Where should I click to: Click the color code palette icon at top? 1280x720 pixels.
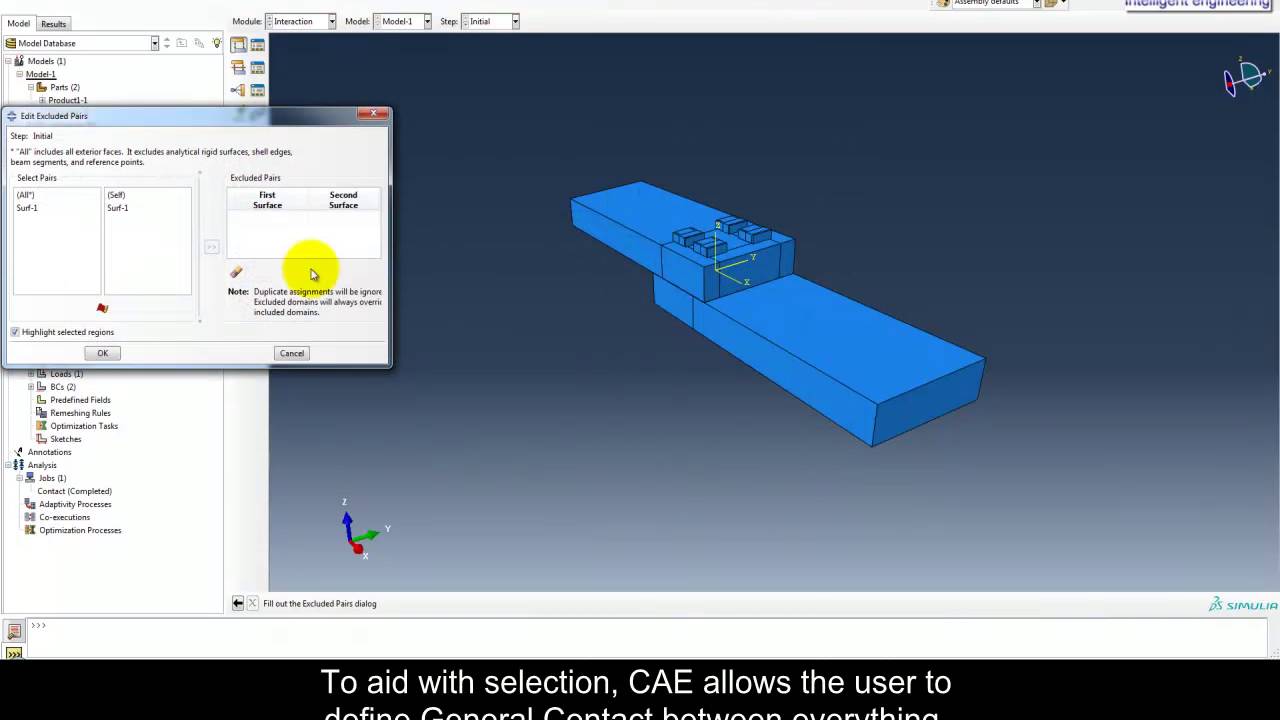pyautogui.click(x=943, y=4)
